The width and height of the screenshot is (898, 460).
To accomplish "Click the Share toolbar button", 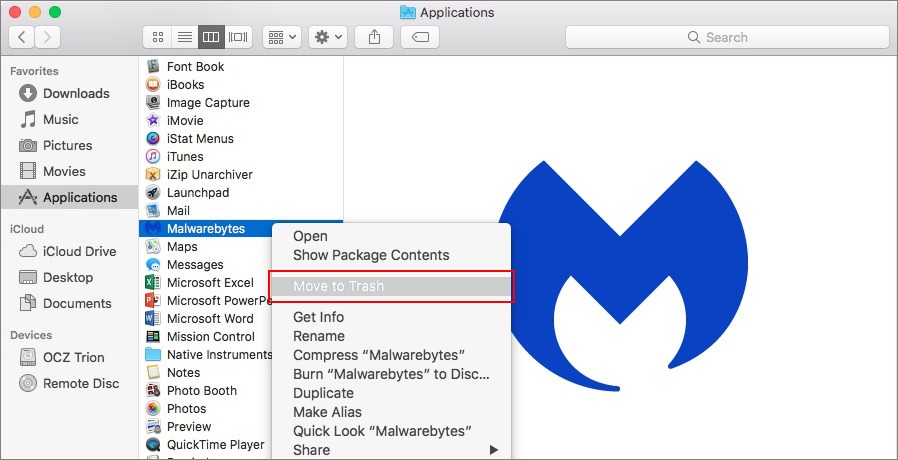I will (x=374, y=37).
